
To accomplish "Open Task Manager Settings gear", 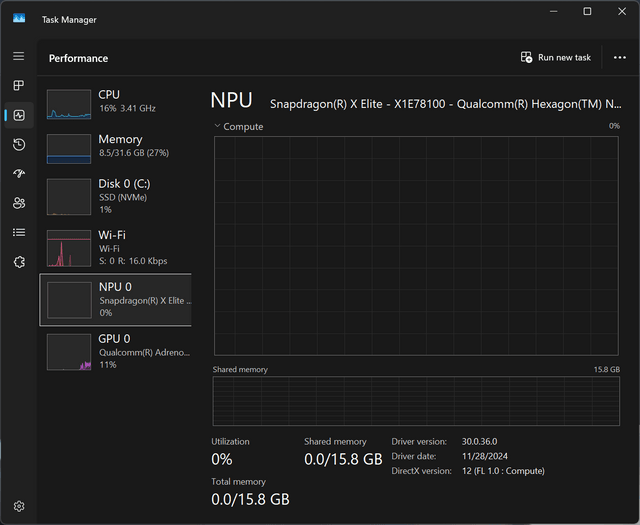I will (x=19, y=506).
